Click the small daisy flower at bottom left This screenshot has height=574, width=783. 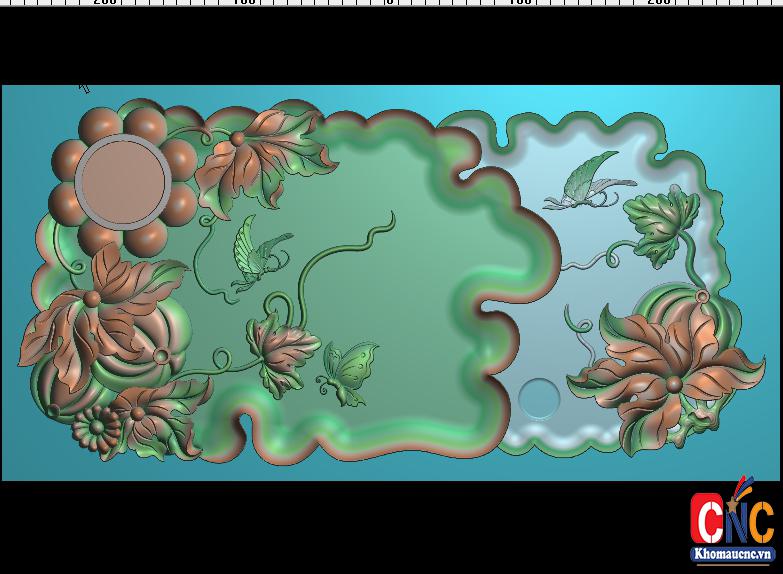point(97,428)
